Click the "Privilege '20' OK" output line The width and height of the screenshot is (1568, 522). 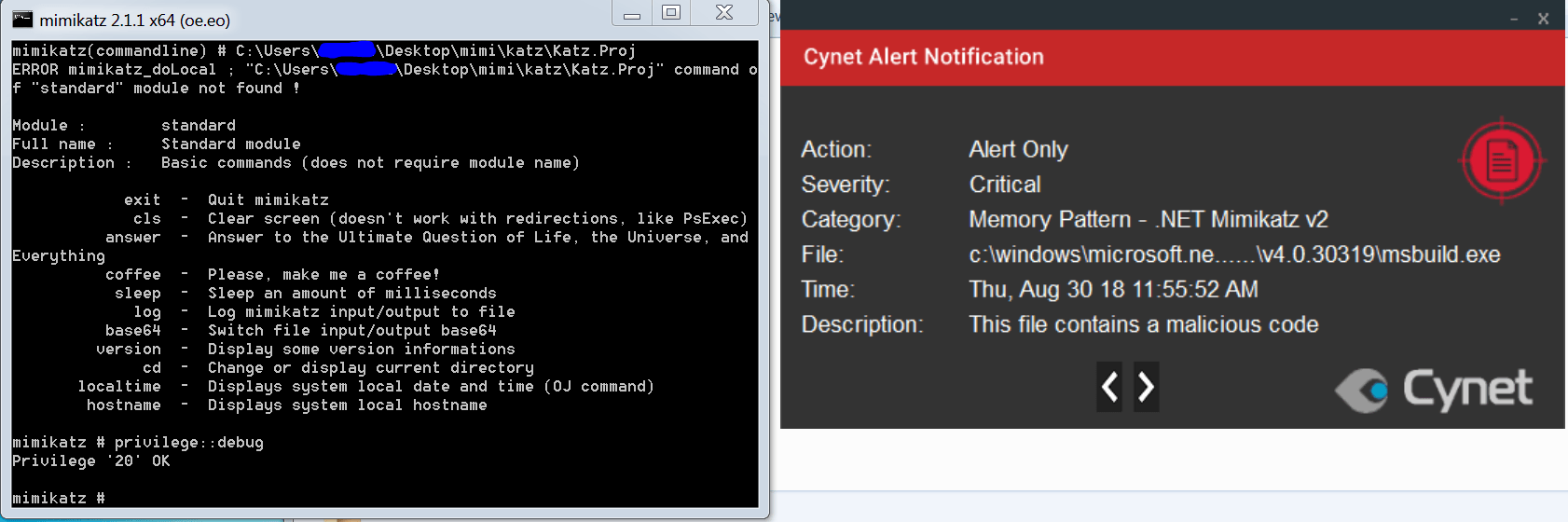point(91,460)
